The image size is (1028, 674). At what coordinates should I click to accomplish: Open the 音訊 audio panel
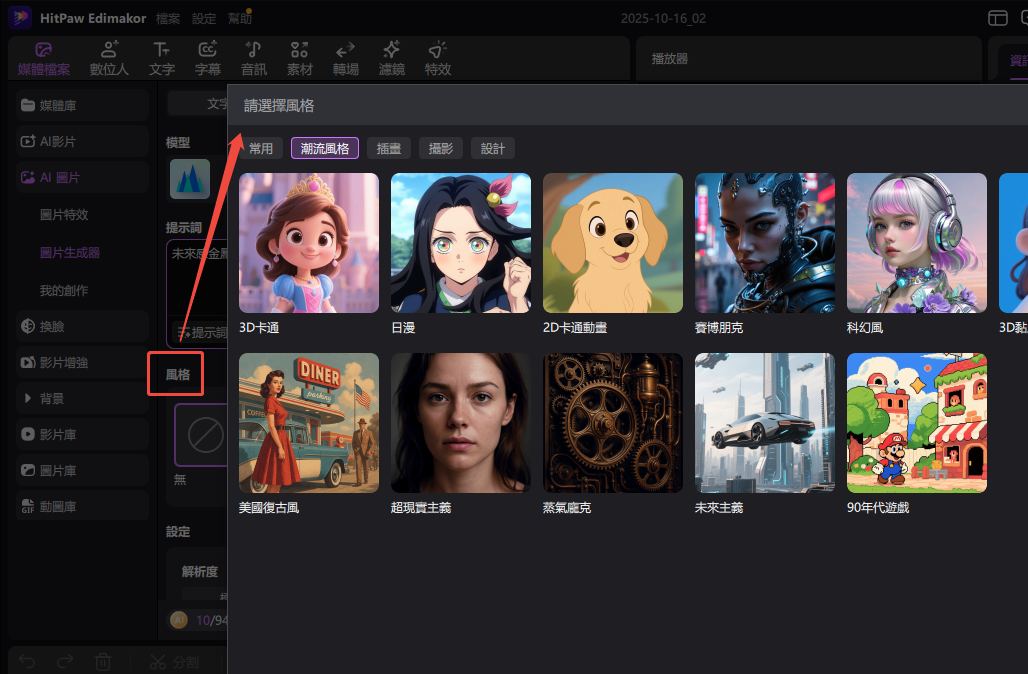(254, 58)
